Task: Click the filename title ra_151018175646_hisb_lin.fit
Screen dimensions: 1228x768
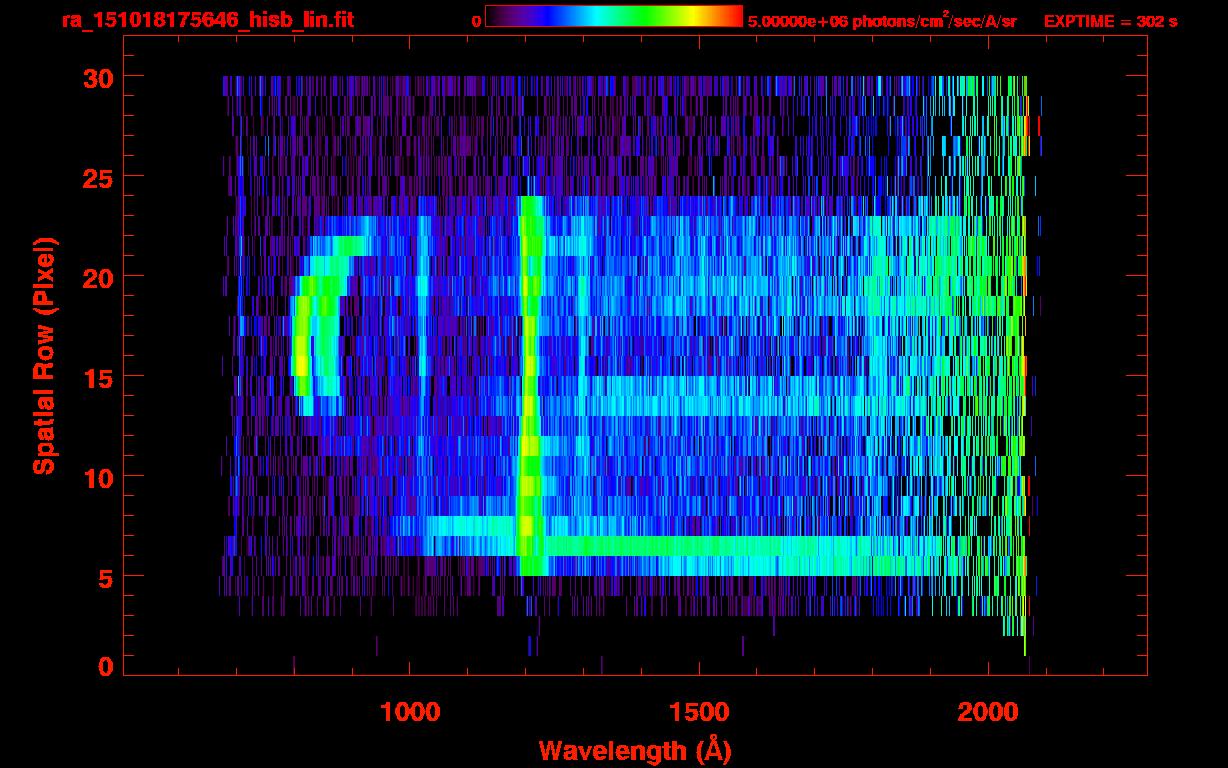Action: pyautogui.click(x=208, y=20)
